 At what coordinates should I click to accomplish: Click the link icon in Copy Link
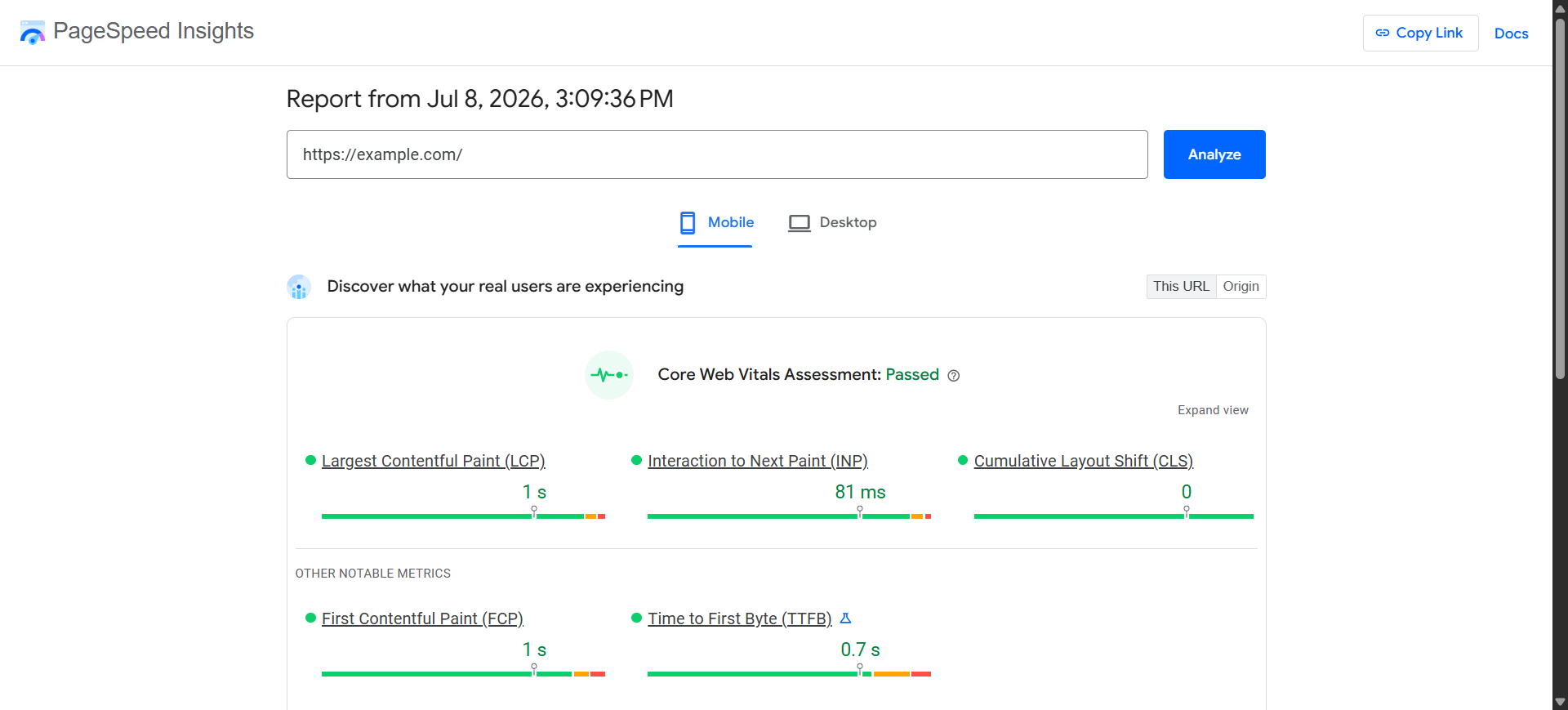1383,33
